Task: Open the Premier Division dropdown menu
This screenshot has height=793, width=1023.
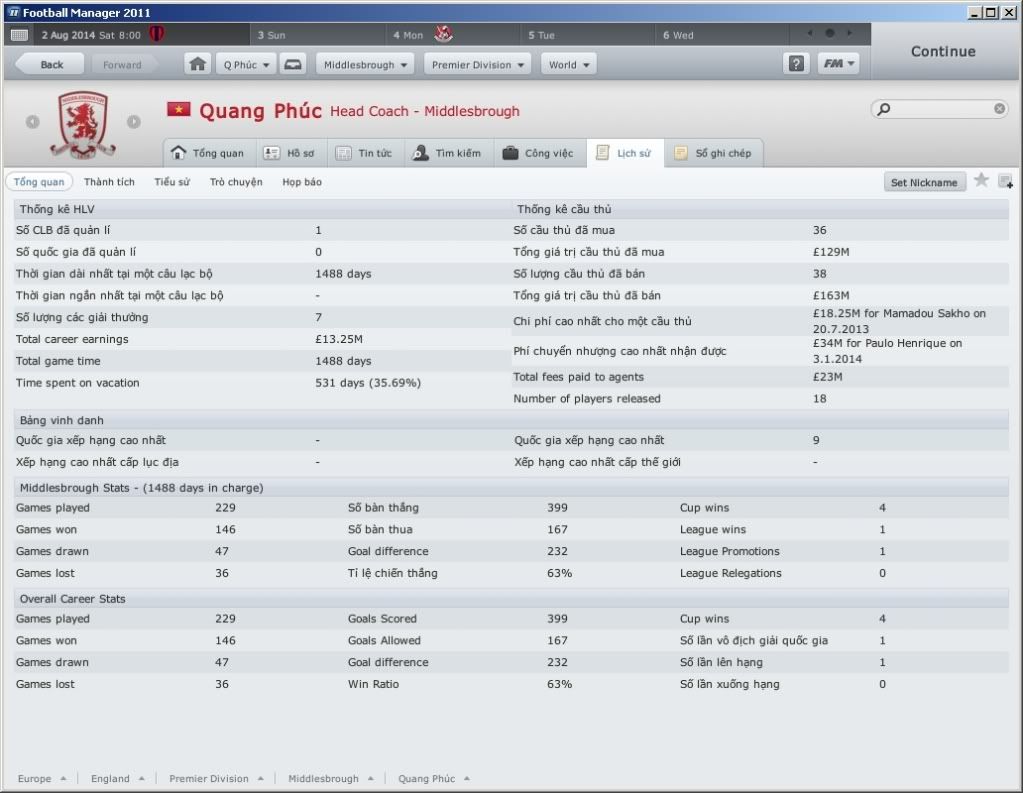Action: coord(478,64)
